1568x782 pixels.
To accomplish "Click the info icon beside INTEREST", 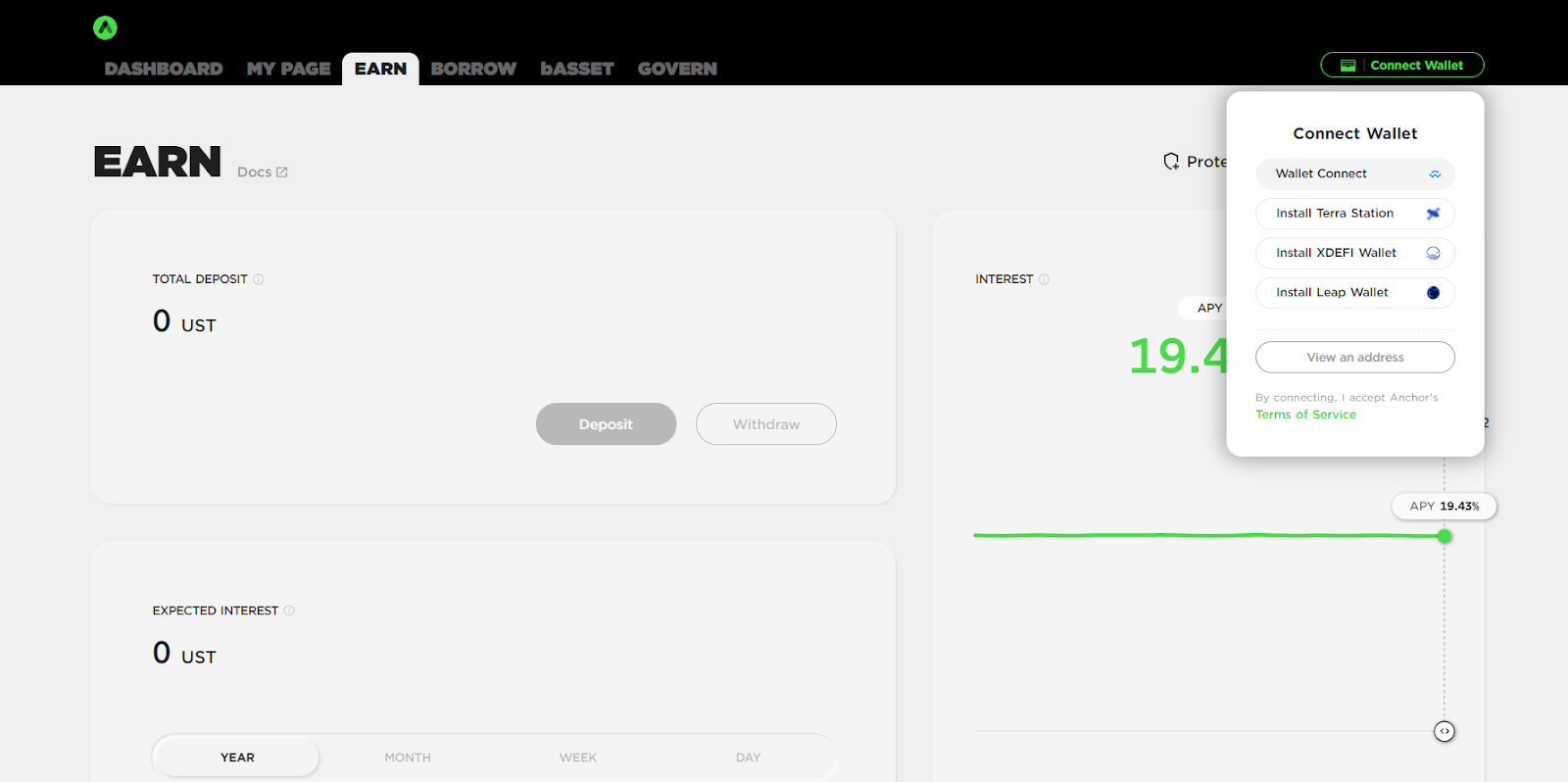I will point(1044,279).
